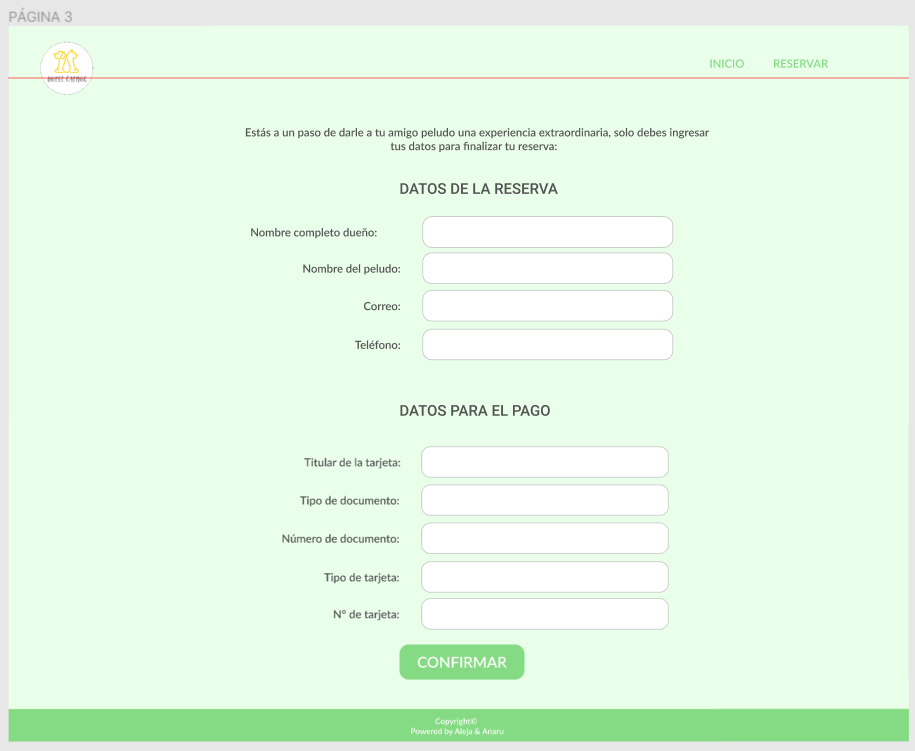Image resolution: width=915 pixels, height=751 pixels.
Task: Click the DATOS DE LA RESERVA heading
Action: [478, 189]
